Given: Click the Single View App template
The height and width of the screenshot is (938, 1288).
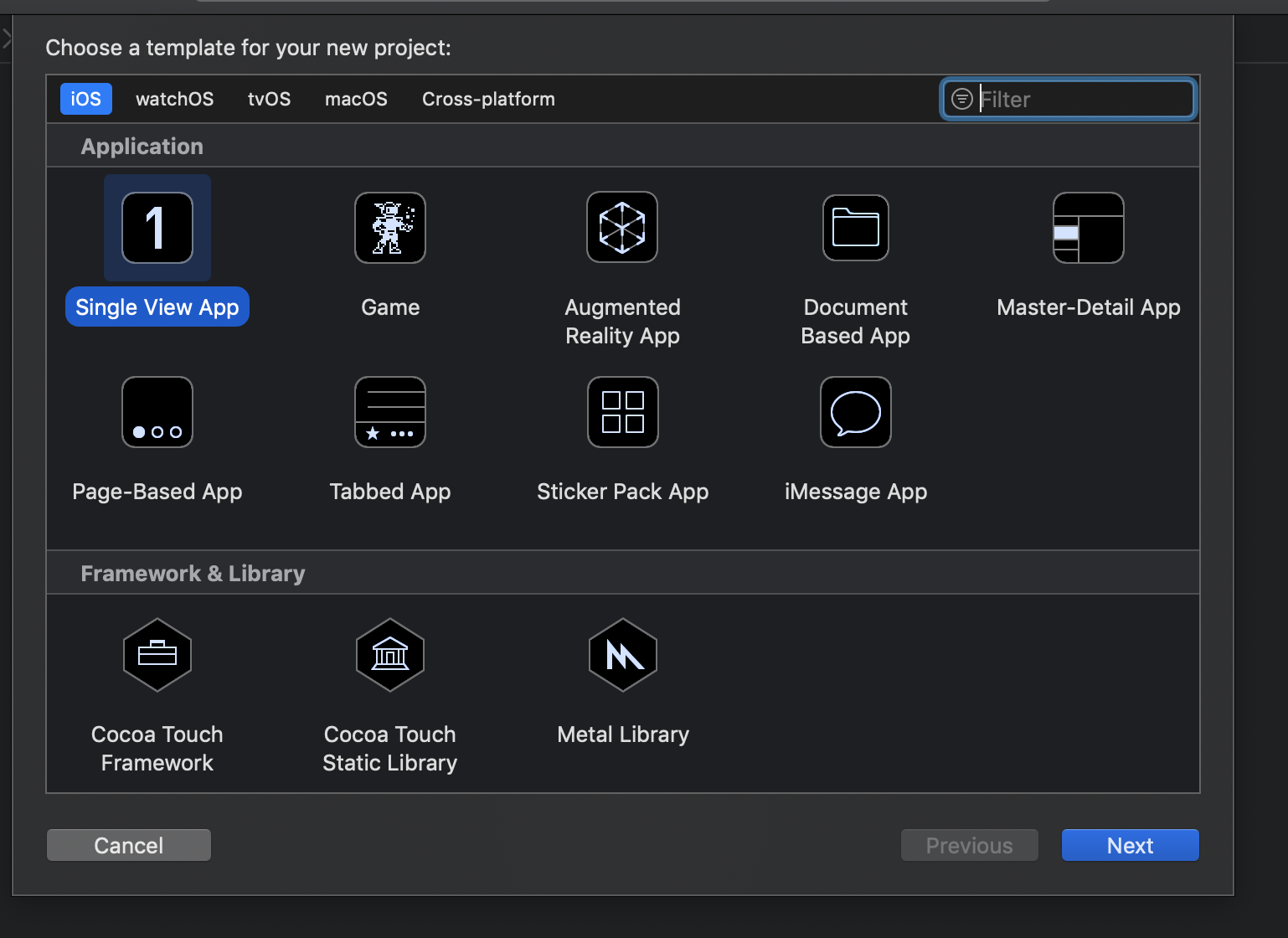Looking at the screenshot, I should pos(157,227).
